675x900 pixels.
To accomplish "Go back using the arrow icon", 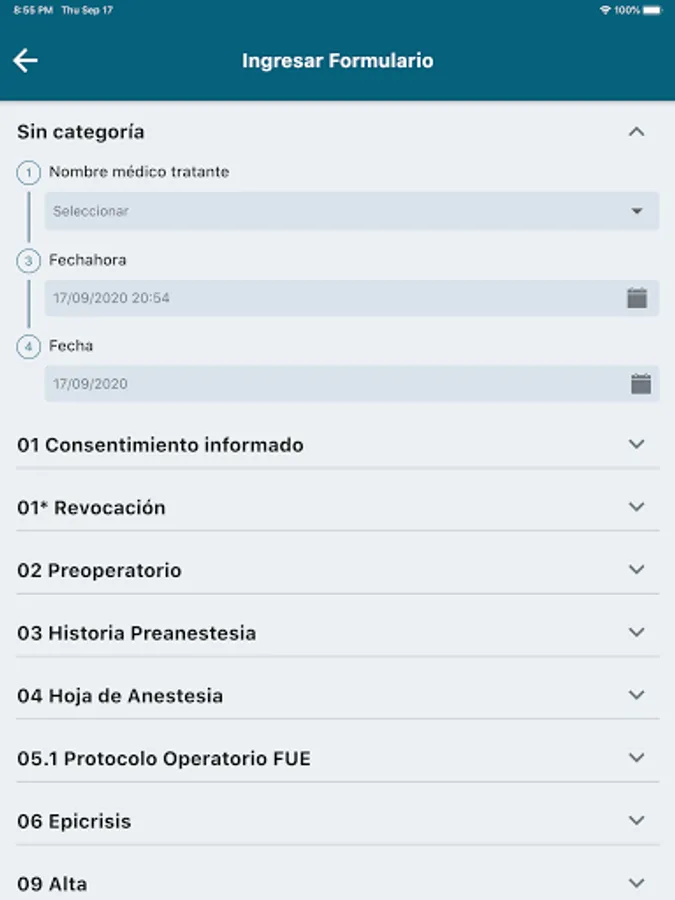I will click(25, 61).
